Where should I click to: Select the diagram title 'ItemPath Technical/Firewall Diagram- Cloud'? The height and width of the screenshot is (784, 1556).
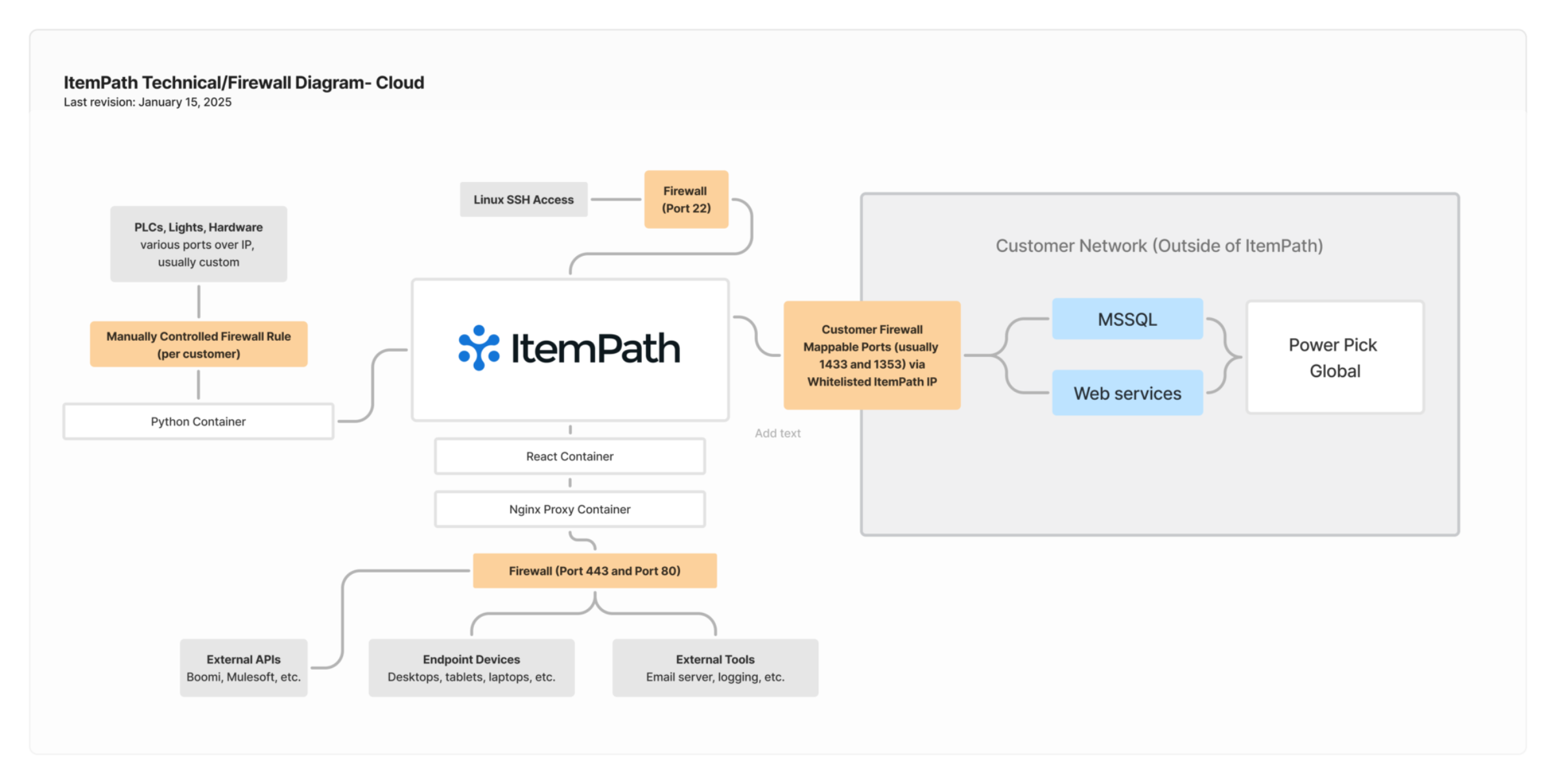244,82
